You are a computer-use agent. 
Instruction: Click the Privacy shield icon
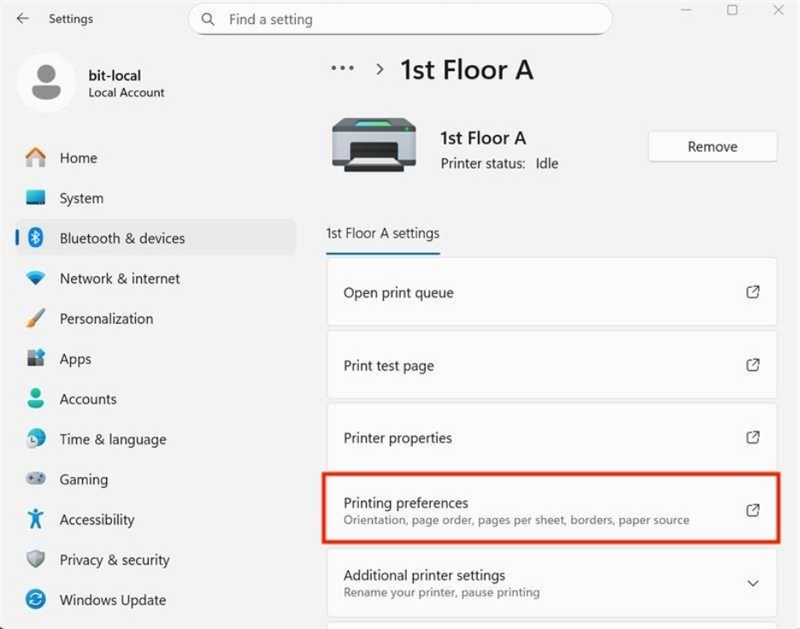pos(36,559)
